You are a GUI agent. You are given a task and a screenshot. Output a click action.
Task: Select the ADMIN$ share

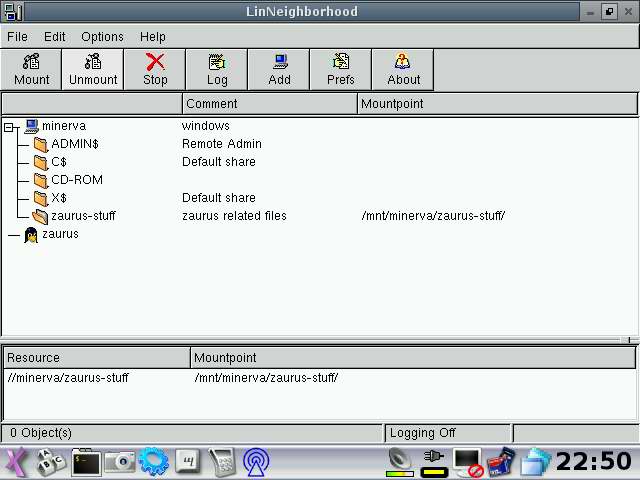coord(74,144)
